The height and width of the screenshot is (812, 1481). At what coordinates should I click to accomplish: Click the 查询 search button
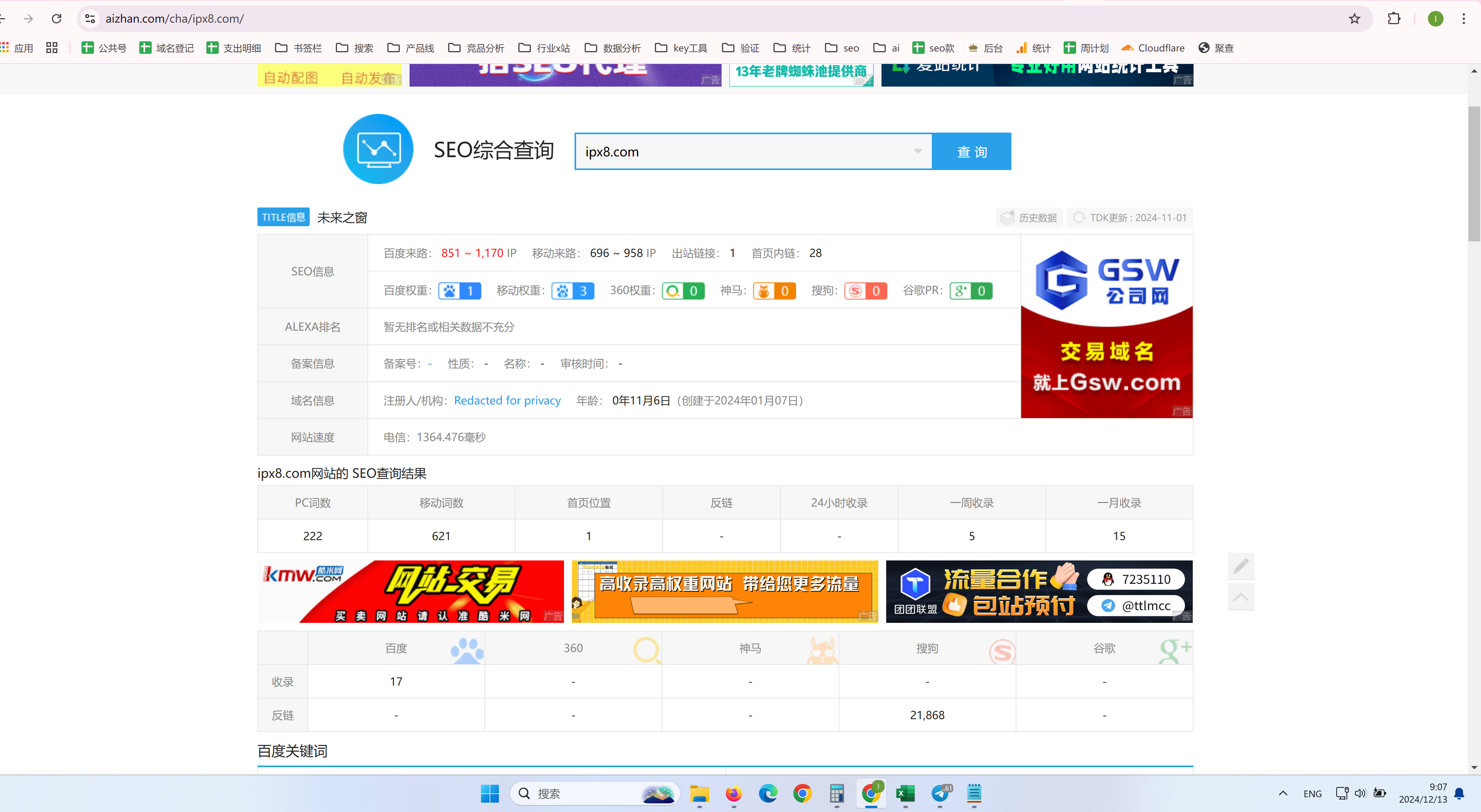[x=972, y=151]
